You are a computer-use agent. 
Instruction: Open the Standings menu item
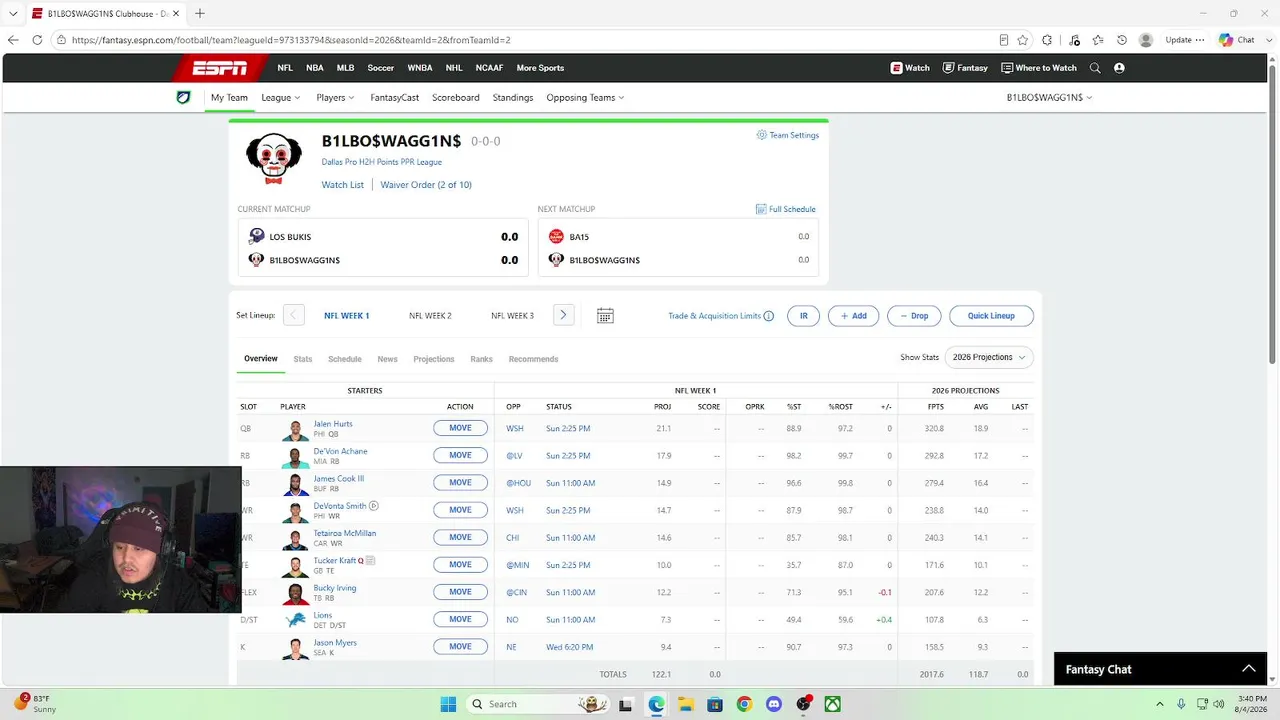click(513, 98)
